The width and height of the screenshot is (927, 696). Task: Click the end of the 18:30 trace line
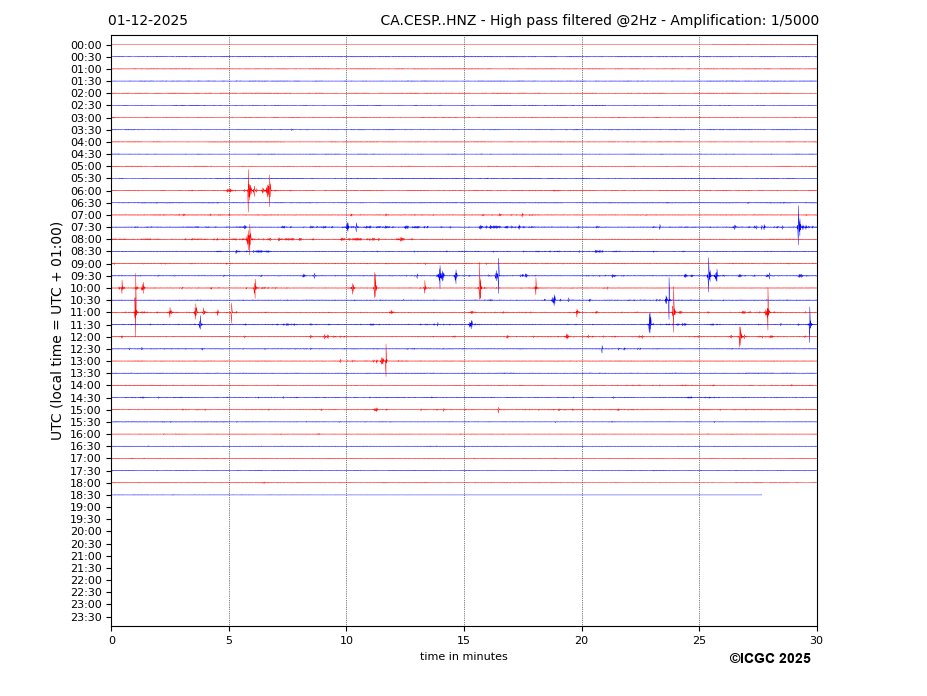[x=761, y=495]
